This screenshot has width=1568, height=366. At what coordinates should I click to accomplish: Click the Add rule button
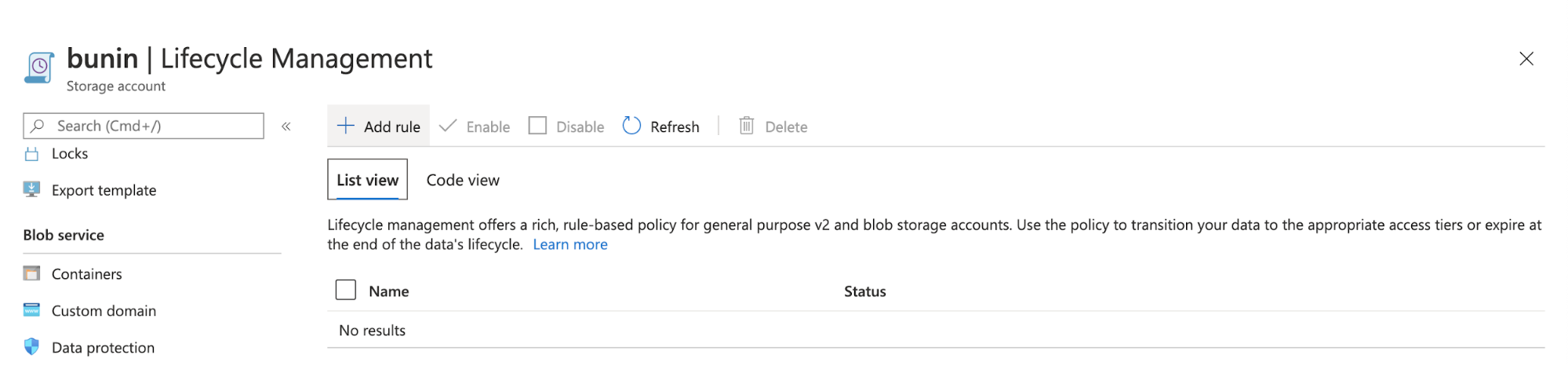coord(379,126)
